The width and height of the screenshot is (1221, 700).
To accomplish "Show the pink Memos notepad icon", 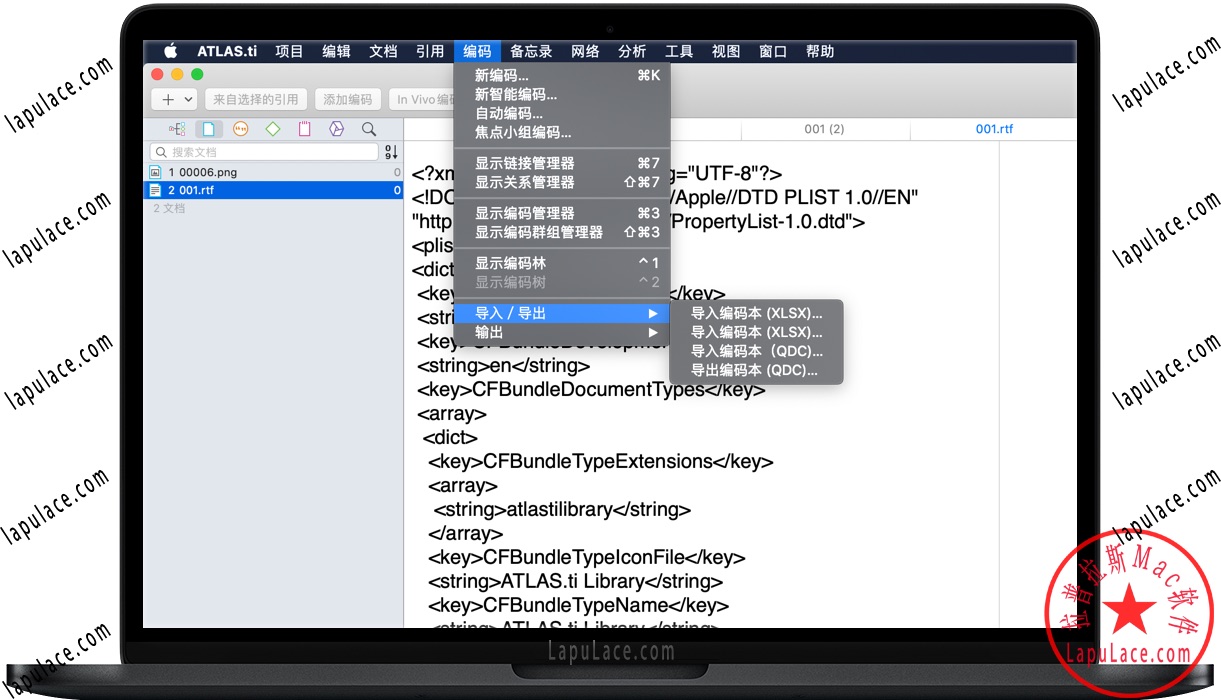I will tap(305, 129).
